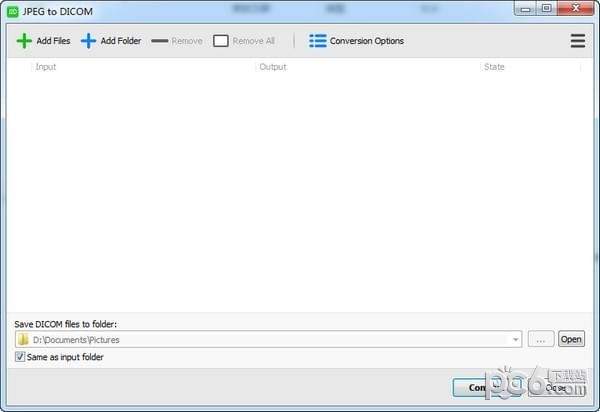
Task: Click the Remove All square icon
Action: coord(220,41)
